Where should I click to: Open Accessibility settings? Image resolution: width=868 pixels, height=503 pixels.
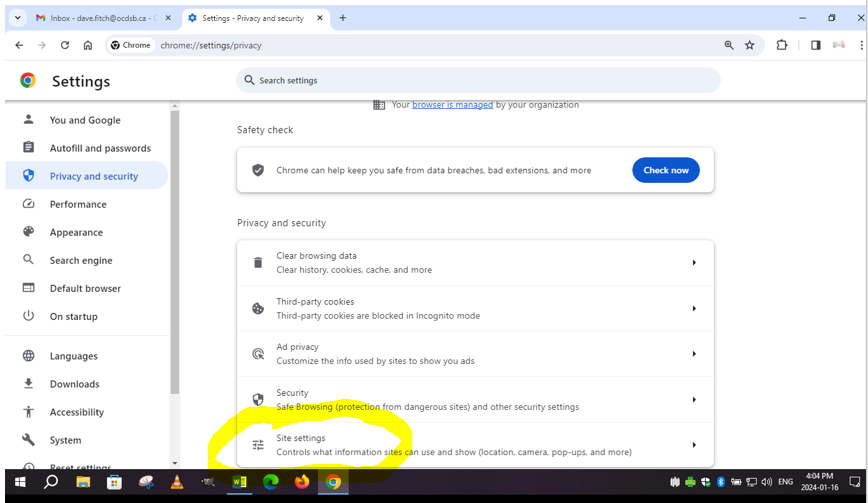[x=86, y=412]
